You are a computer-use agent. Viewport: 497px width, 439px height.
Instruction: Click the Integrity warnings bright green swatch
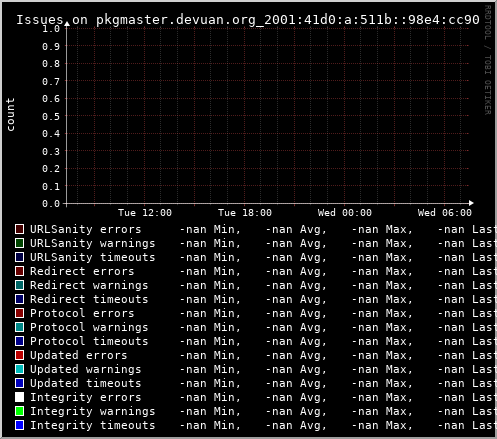(x=20, y=411)
